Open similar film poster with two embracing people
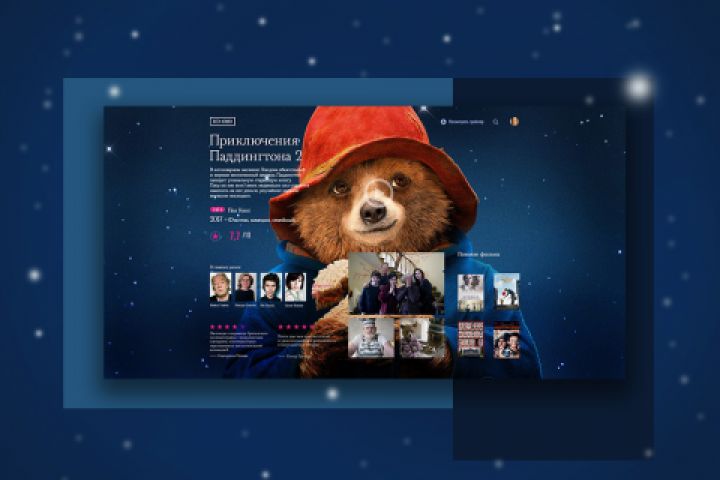Viewport: 720px width, 480px height. 506,340
